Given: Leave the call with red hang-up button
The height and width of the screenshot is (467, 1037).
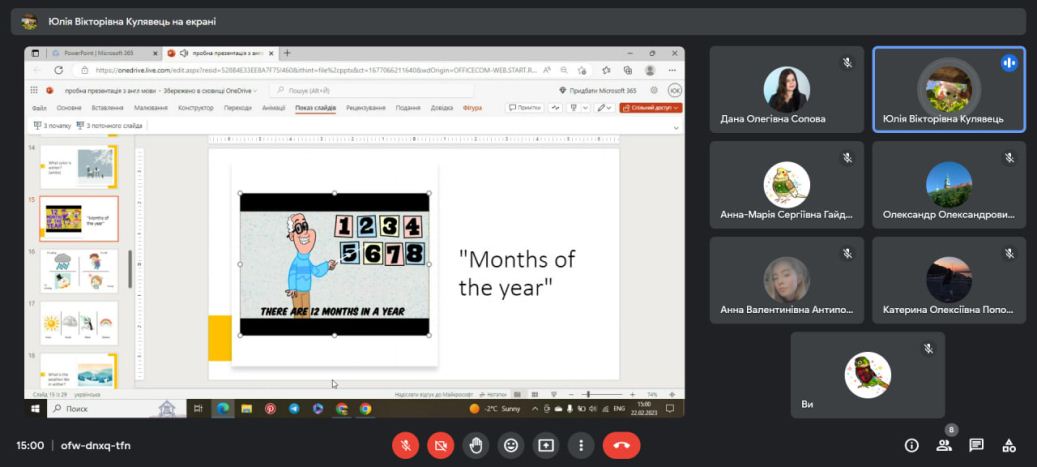Looking at the screenshot, I should (x=622, y=446).
